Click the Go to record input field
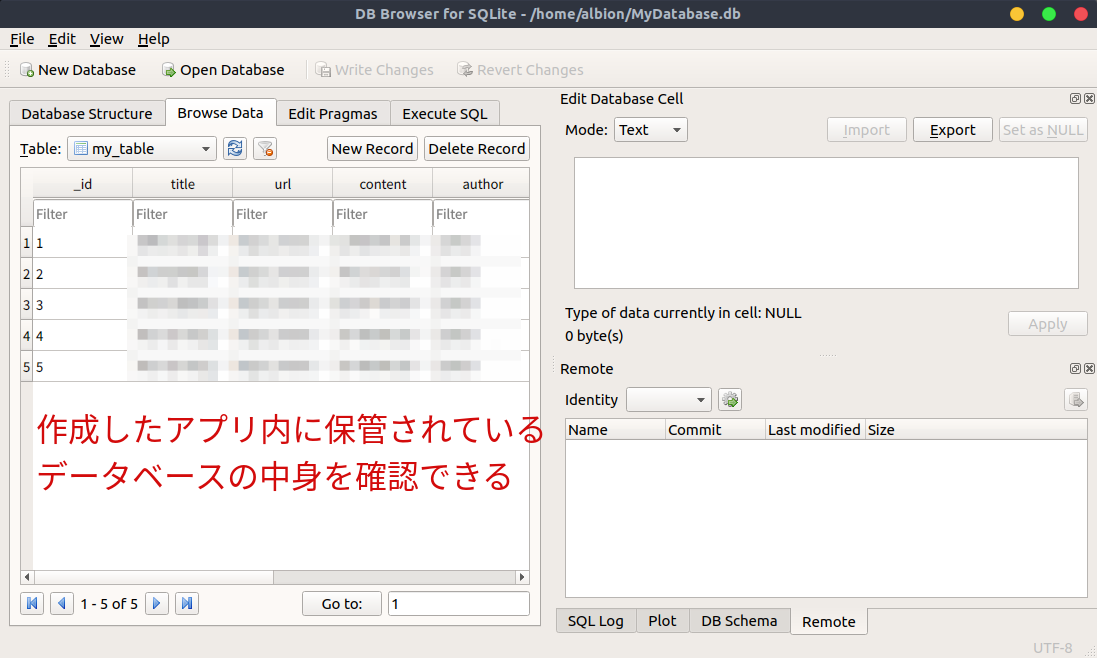The image size is (1097, 658). point(458,603)
